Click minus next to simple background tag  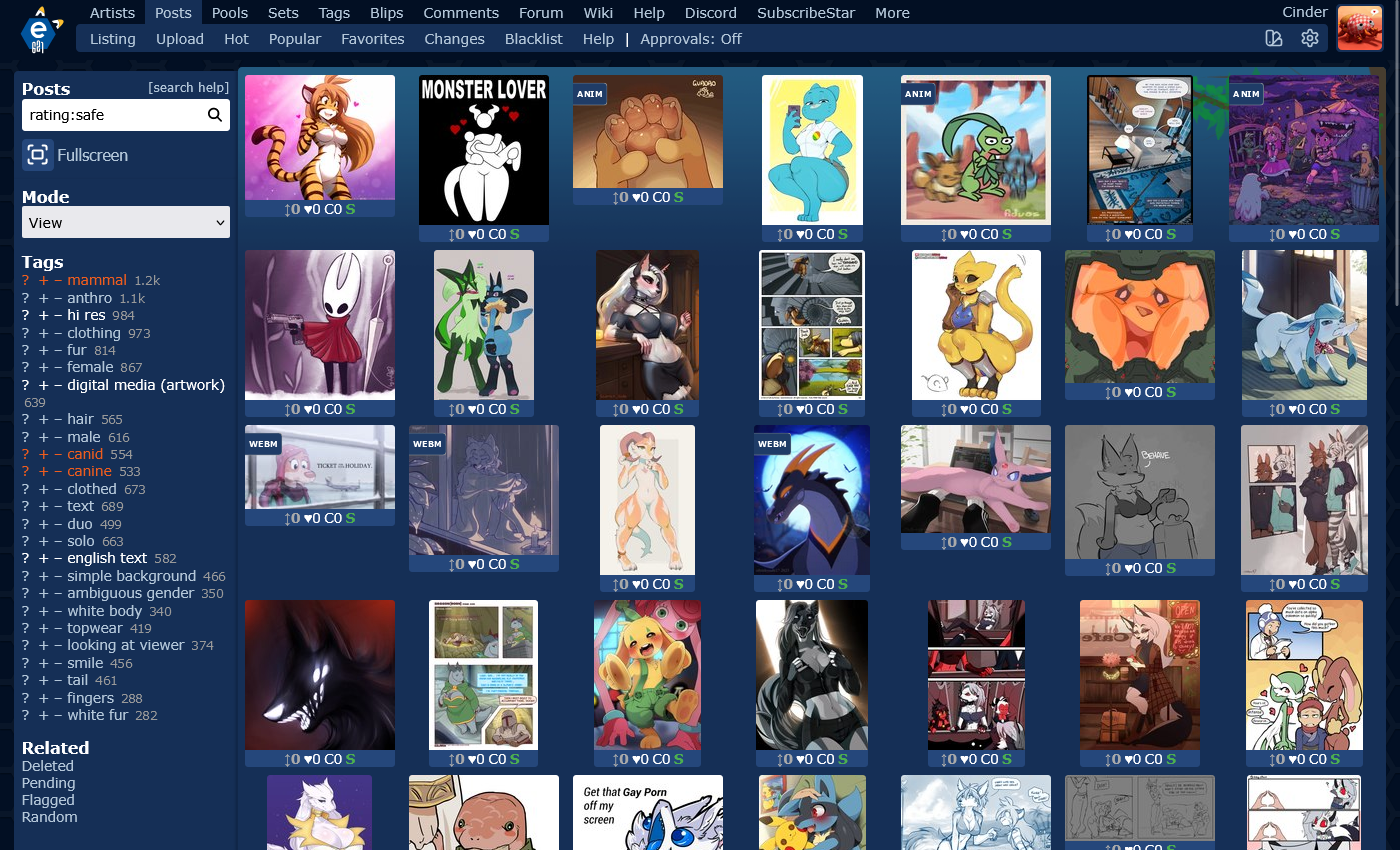coord(58,576)
